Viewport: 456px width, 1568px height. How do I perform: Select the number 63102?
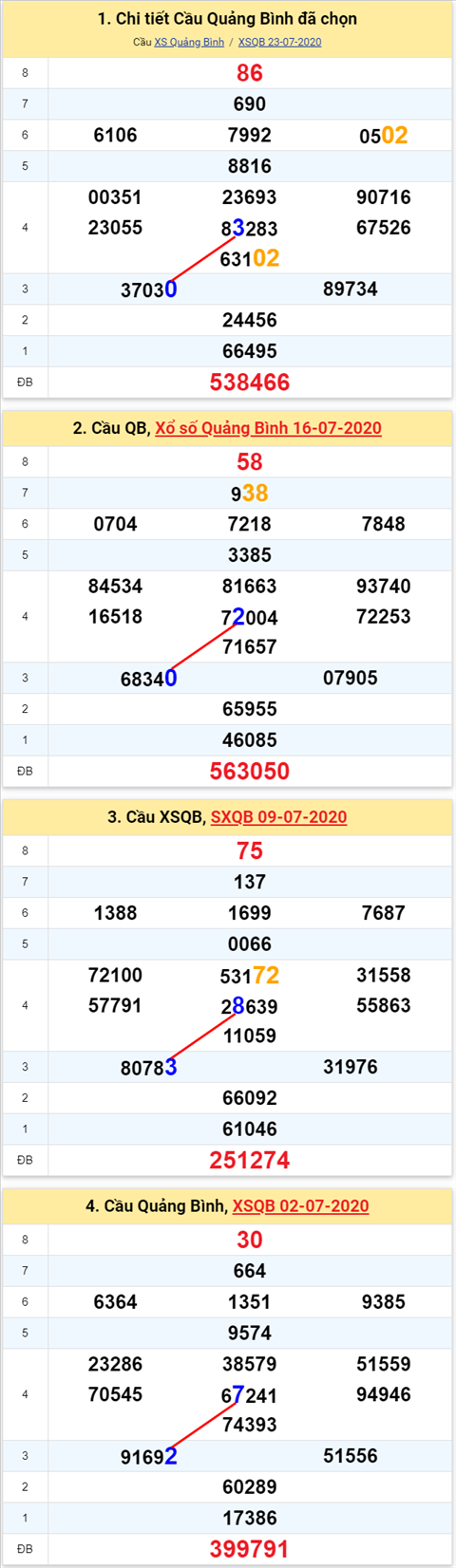tap(250, 258)
